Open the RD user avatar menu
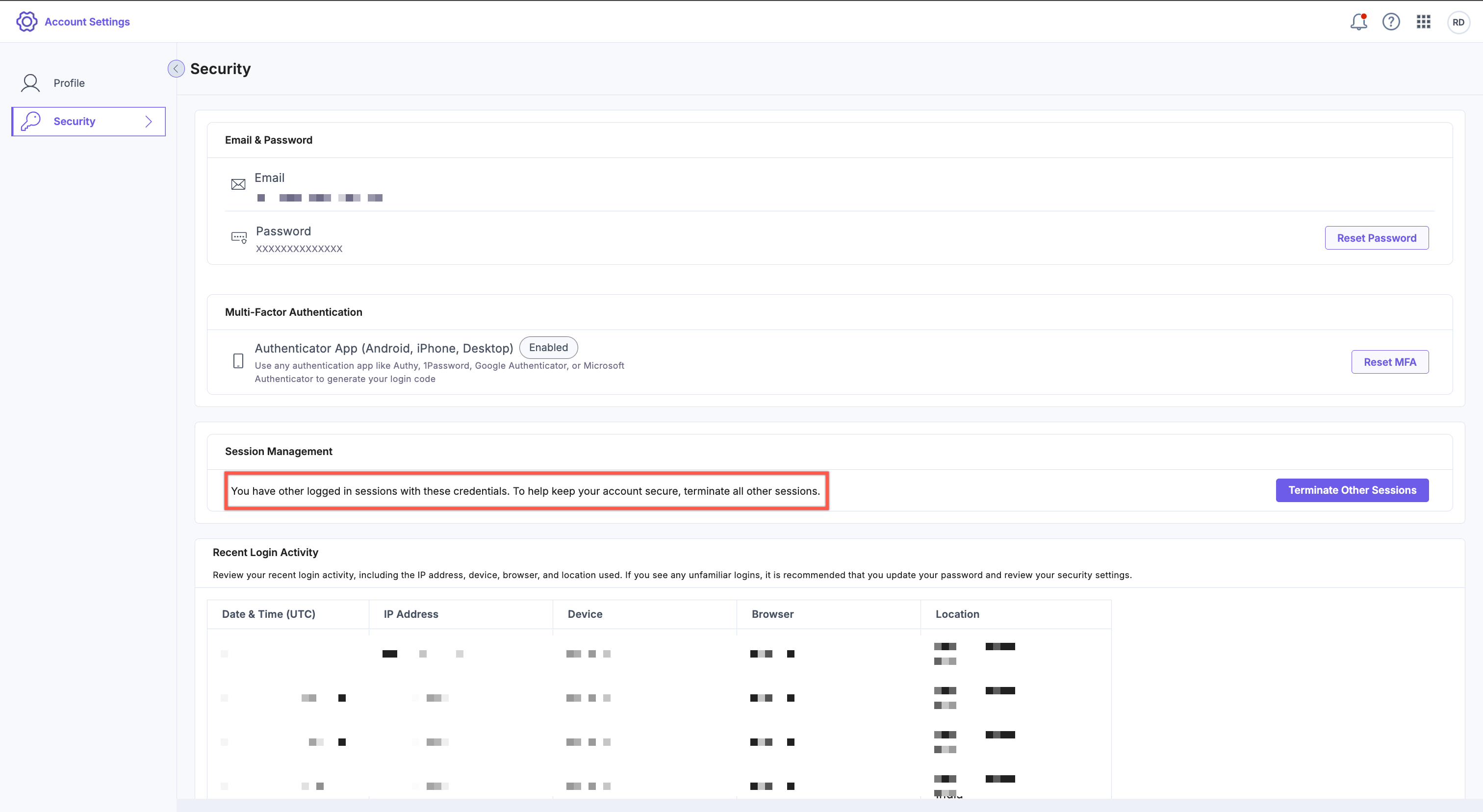 click(1457, 23)
